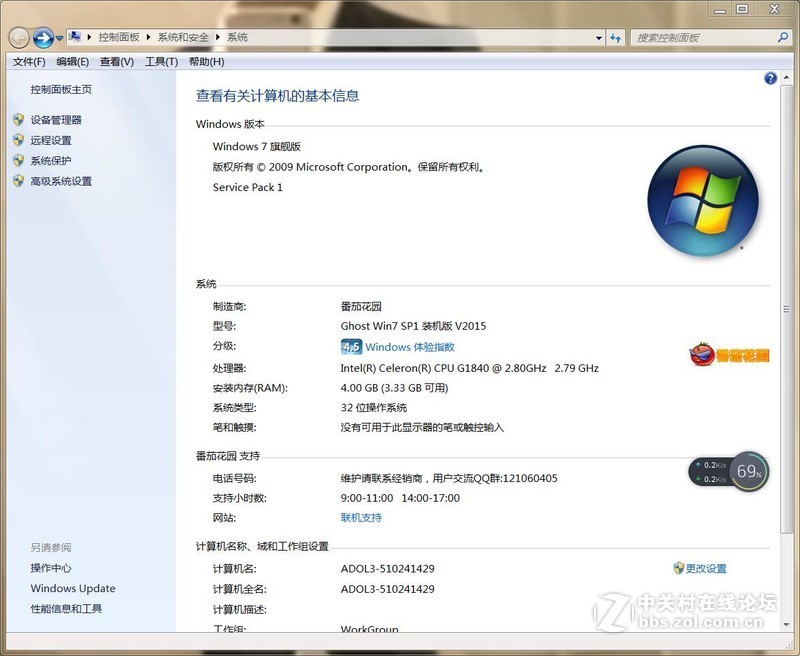Click the scrollbar up arrow
This screenshot has height=656, width=800.
tap(786, 78)
